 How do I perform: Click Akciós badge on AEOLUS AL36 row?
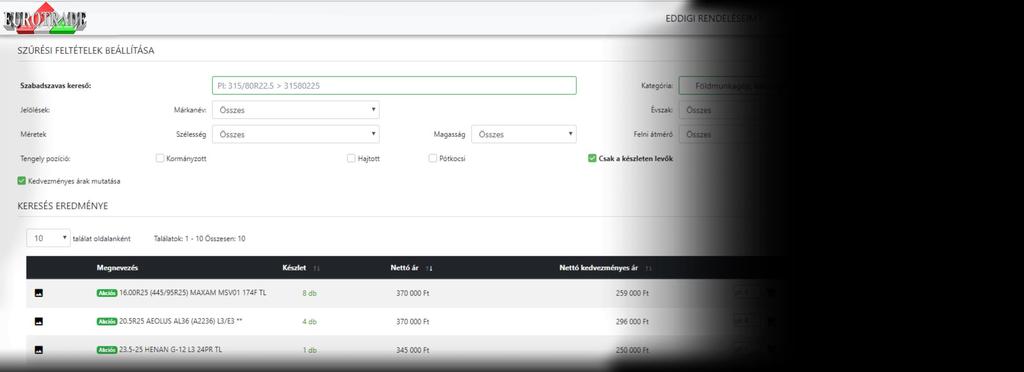[107, 322]
